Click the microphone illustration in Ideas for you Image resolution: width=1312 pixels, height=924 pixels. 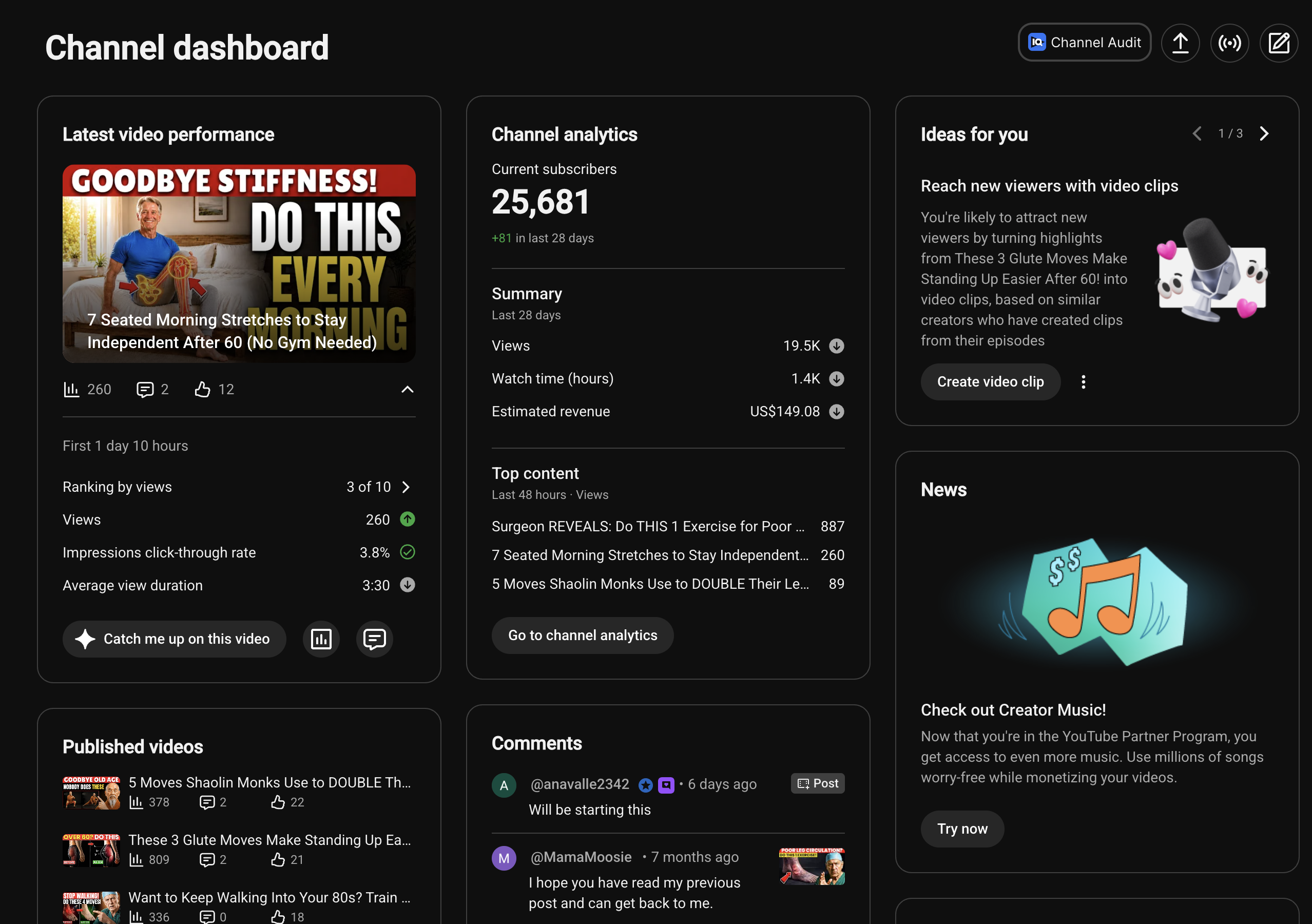click(1211, 269)
